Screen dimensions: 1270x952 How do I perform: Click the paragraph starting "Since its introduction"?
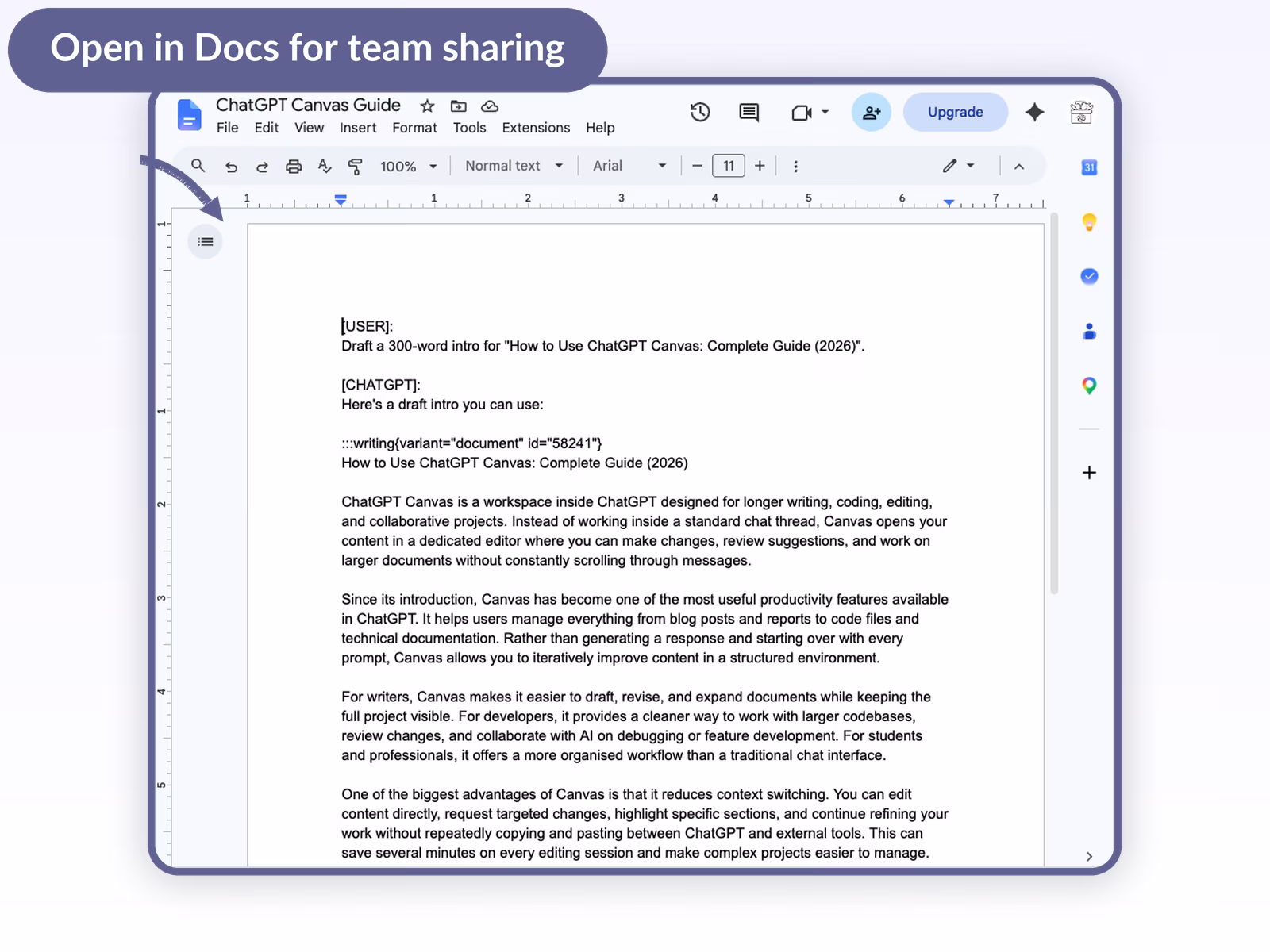click(645, 628)
